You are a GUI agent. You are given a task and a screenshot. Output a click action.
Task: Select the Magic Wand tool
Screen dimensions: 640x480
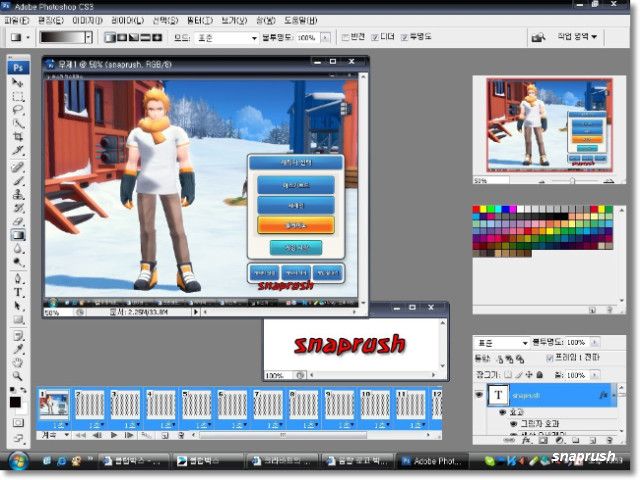point(18,124)
